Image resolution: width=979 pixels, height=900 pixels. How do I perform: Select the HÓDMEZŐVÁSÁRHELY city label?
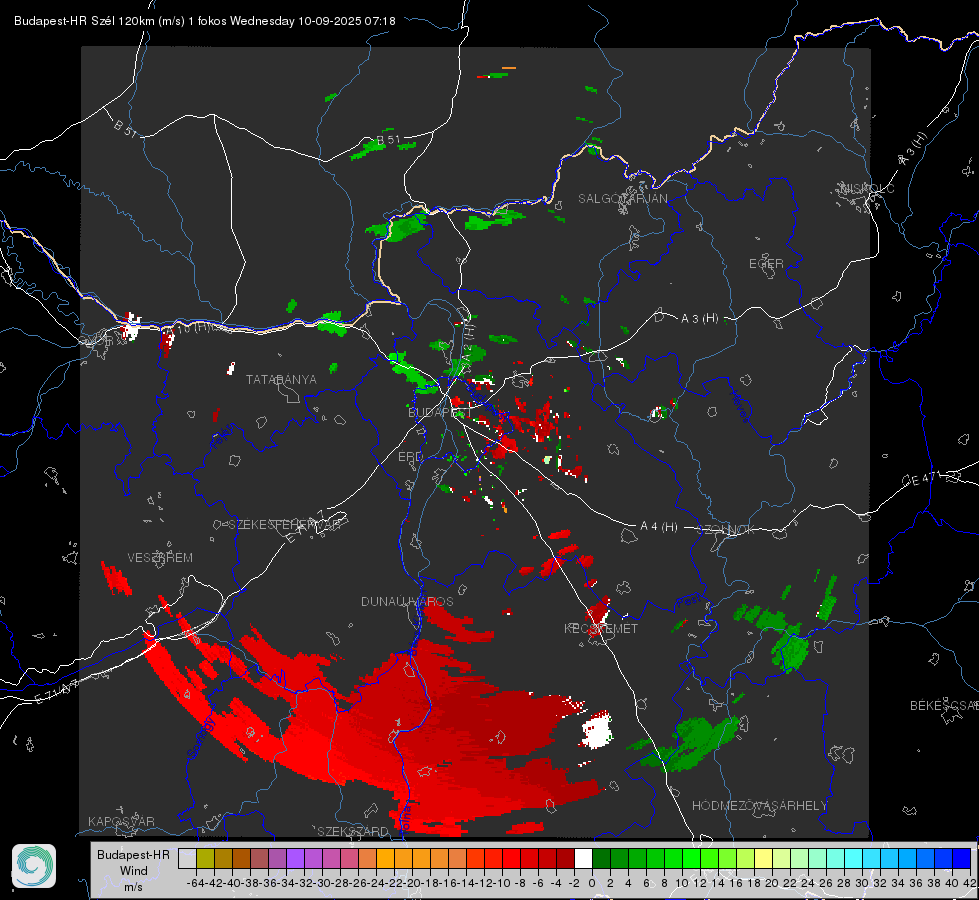759,806
